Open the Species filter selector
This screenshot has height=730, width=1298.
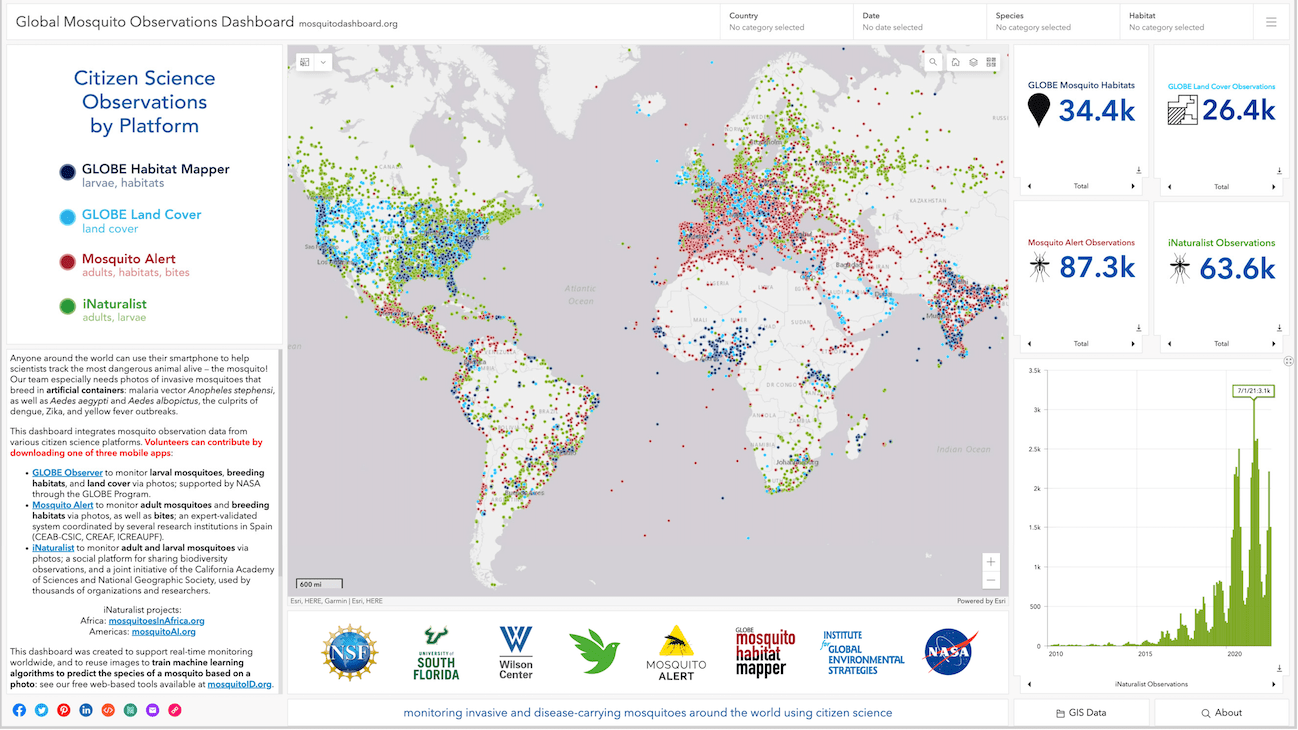coord(1052,21)
